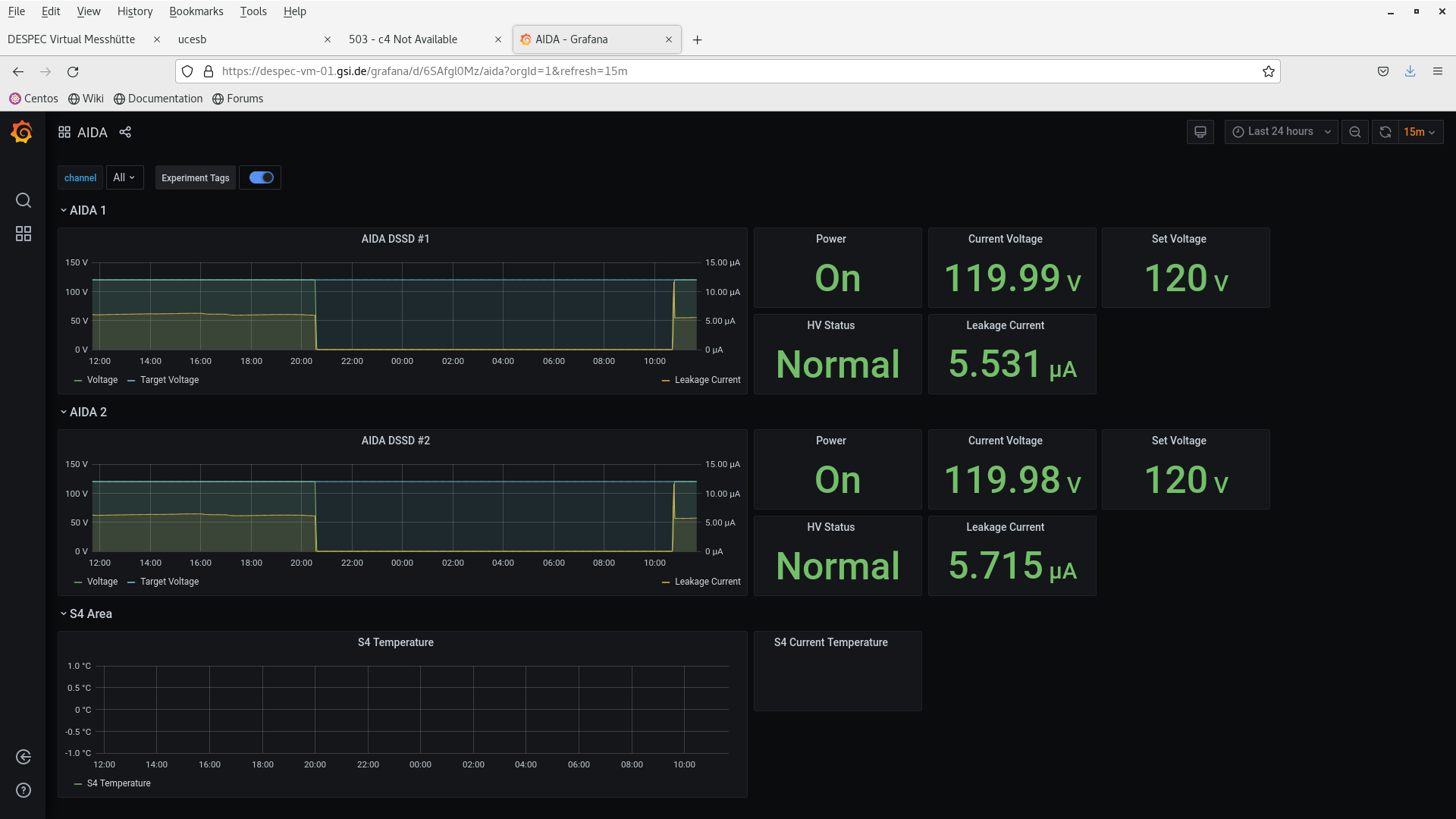
Task: Click the zoom out time range icon
Action: tap(1354, 132)
